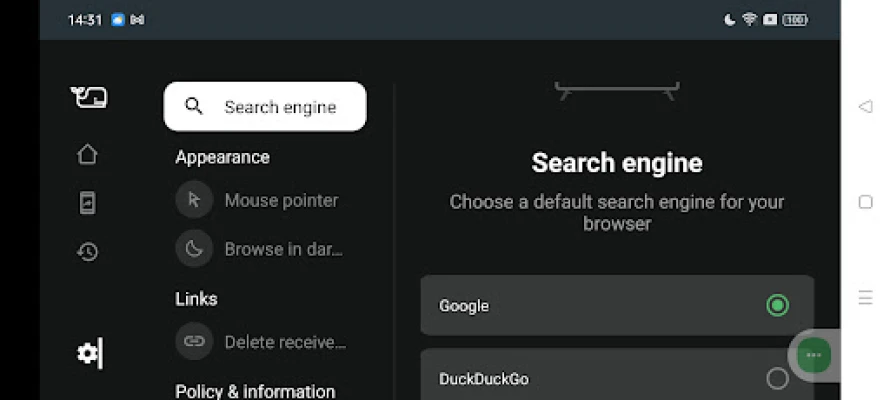Select Google radio button
Screen dimensions: 890x400
[777, 305]
